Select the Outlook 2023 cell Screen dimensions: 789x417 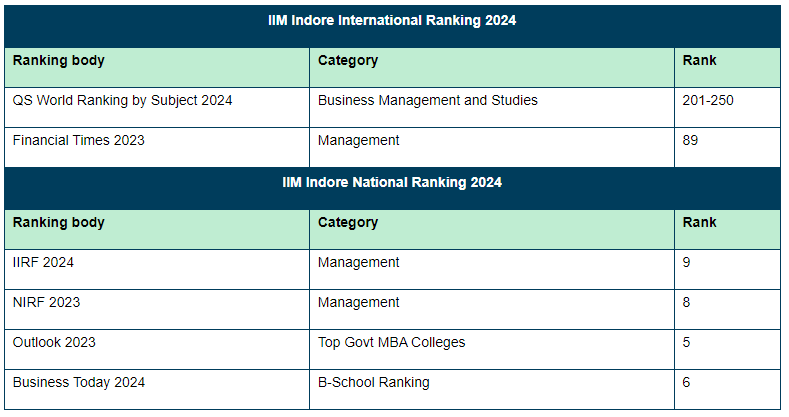point(54,343)
